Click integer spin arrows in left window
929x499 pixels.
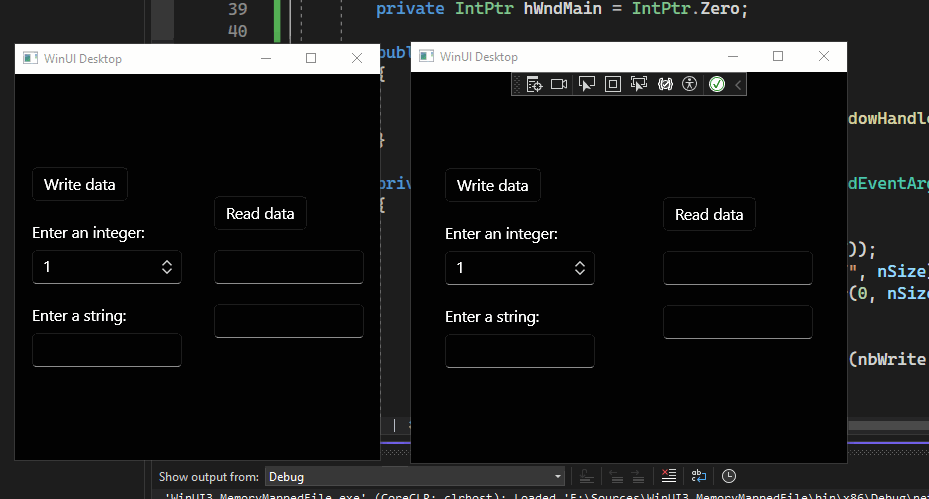tap(167, 267)
